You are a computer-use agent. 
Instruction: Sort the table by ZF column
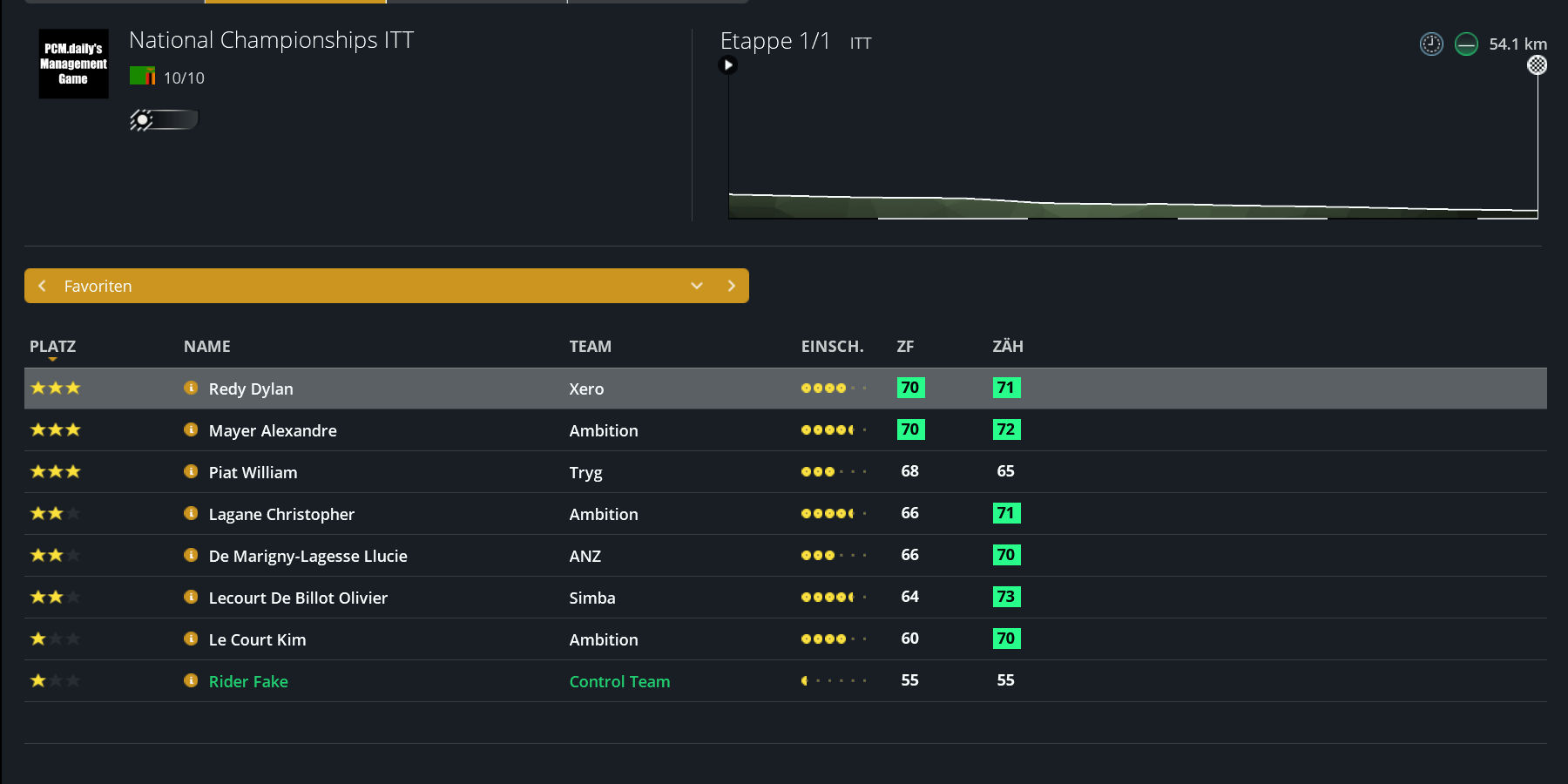tap(905, 346)
